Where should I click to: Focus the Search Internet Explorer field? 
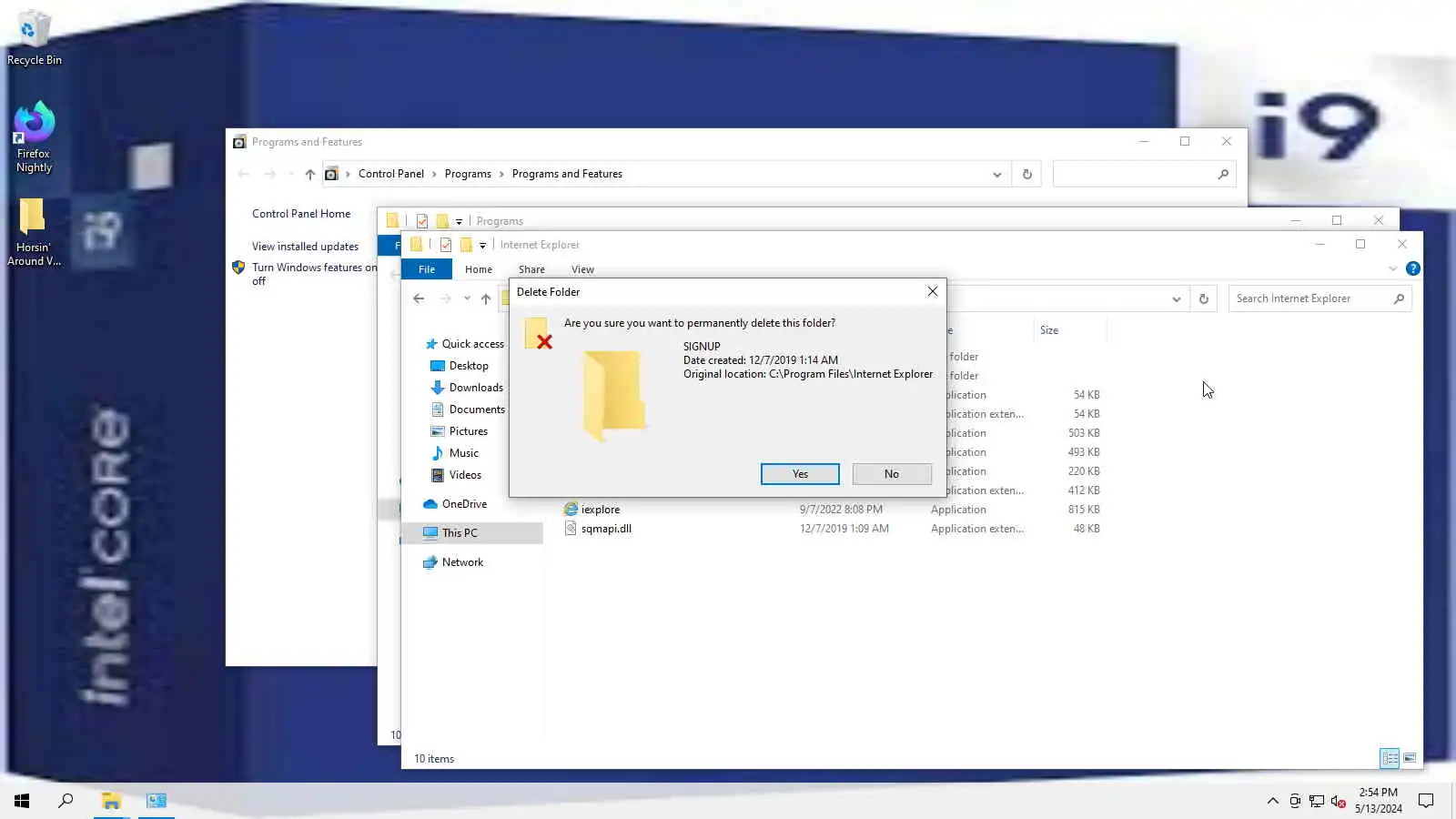click(x=1319, y=298)
